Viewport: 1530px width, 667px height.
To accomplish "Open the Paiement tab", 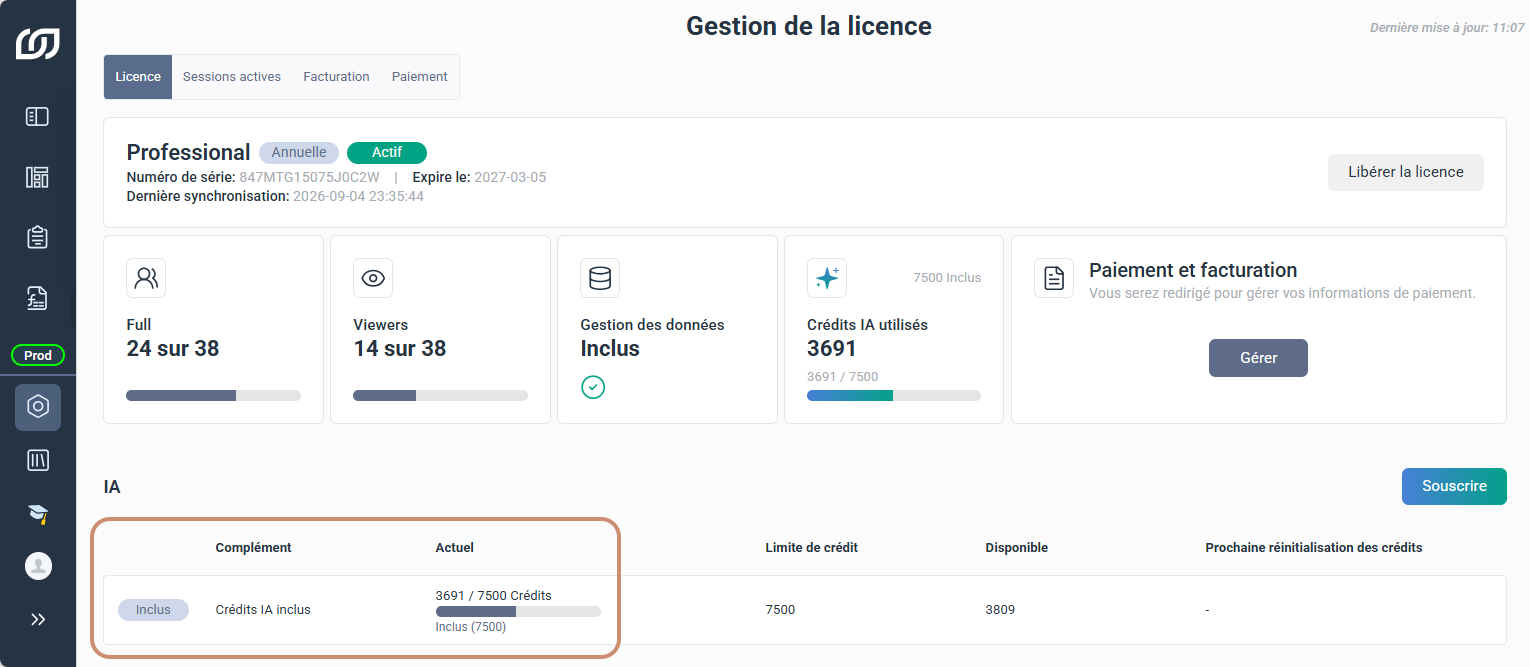I will [420, 77].
